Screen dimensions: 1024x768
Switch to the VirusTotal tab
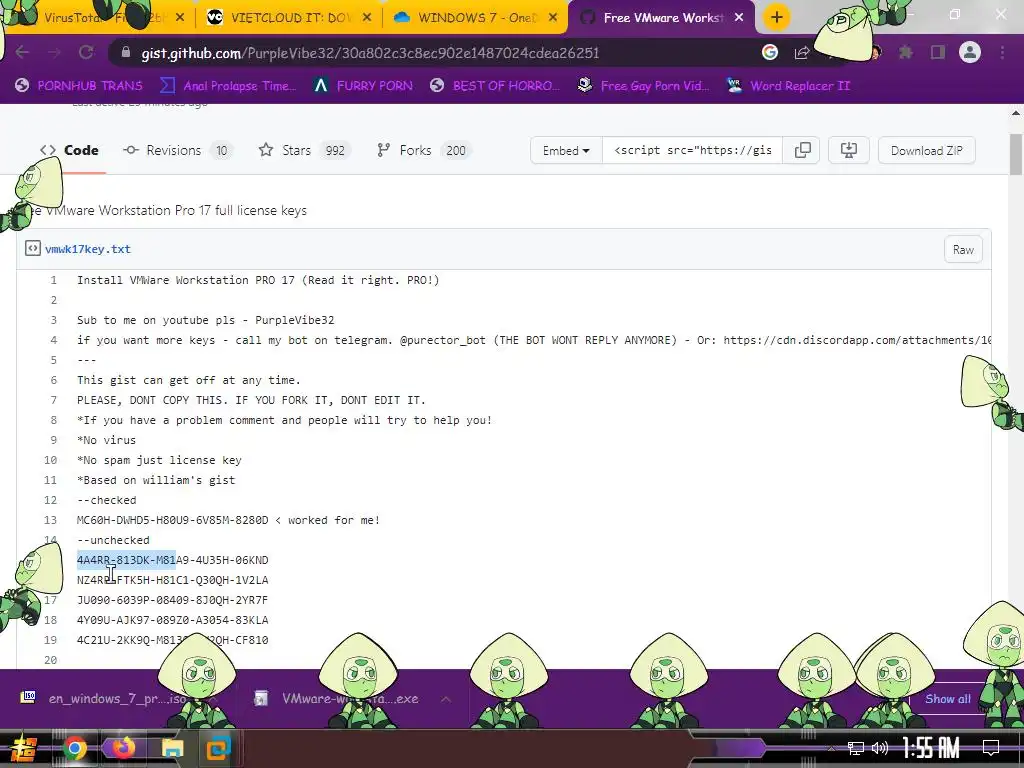[98, 18]
